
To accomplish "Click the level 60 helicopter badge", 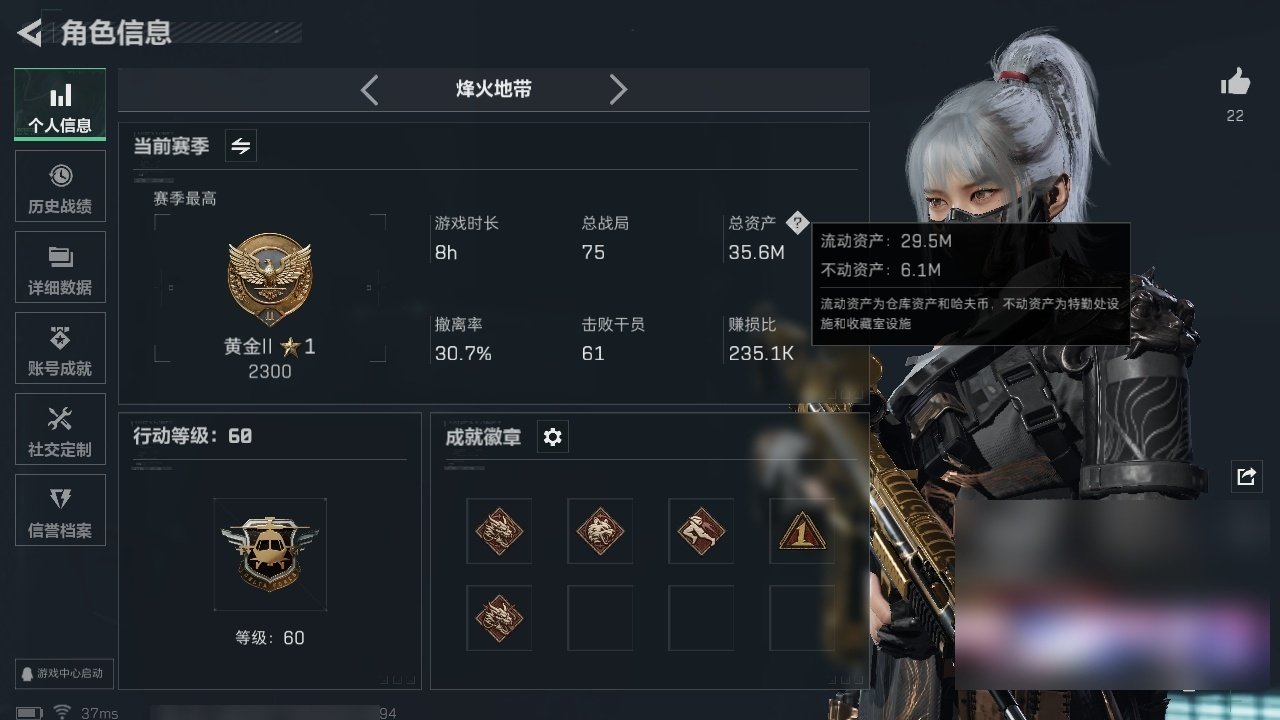I will click(x=270, y=554).
